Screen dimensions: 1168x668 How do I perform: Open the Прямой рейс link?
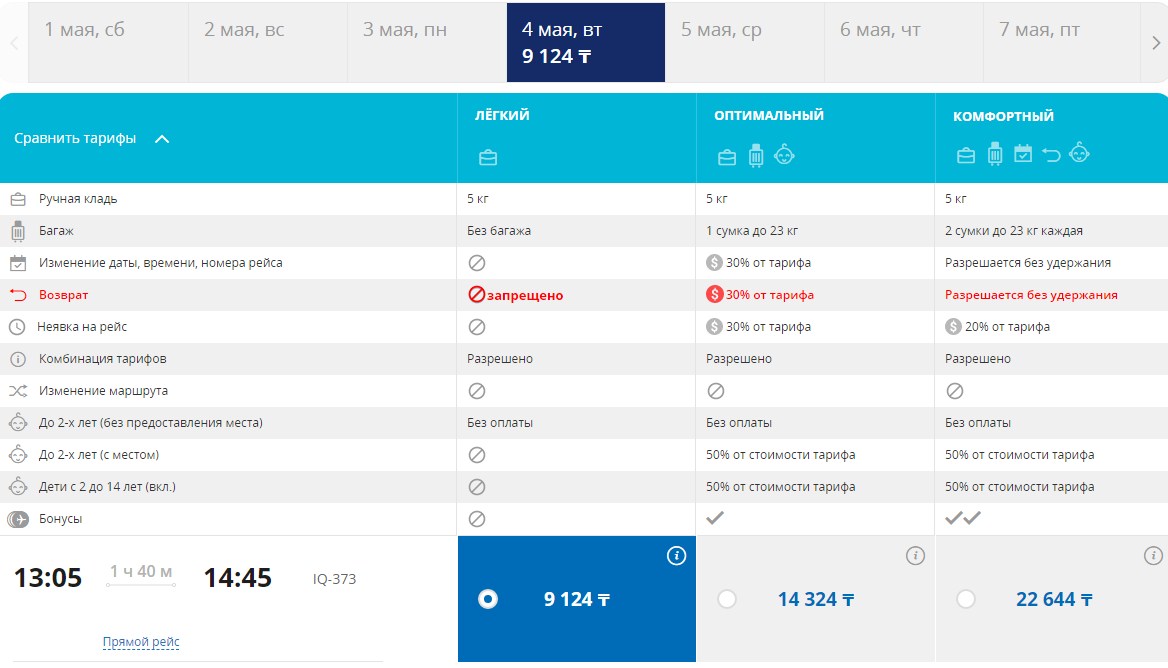[141, 642]
